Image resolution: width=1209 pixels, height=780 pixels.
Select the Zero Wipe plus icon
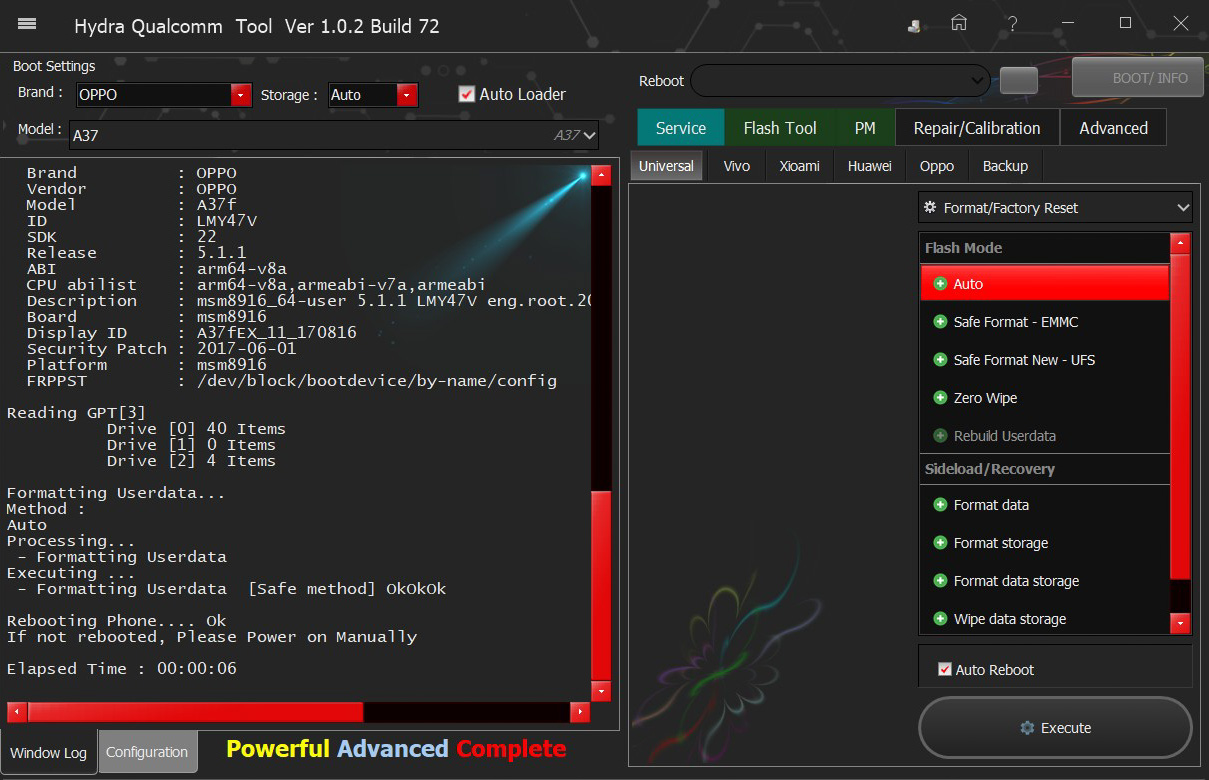click(940, 398)
